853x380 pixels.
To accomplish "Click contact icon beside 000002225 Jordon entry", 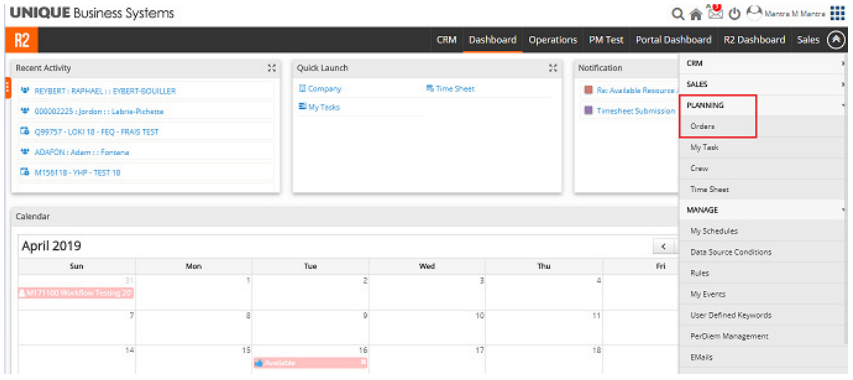I will [25, 111].
